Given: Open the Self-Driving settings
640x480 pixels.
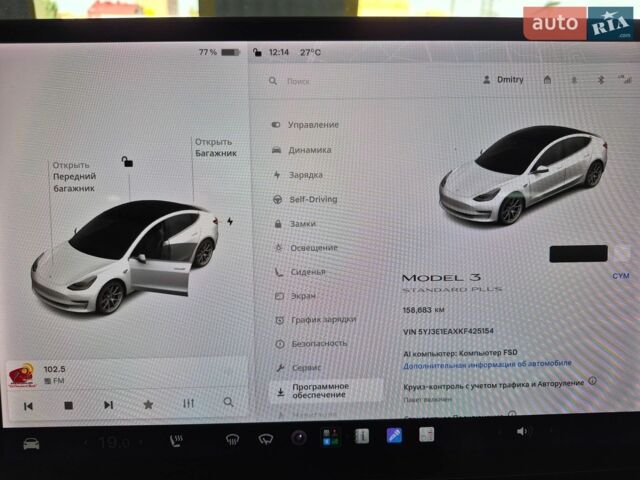Looking at the screenshot, I should tap(305, 199).
